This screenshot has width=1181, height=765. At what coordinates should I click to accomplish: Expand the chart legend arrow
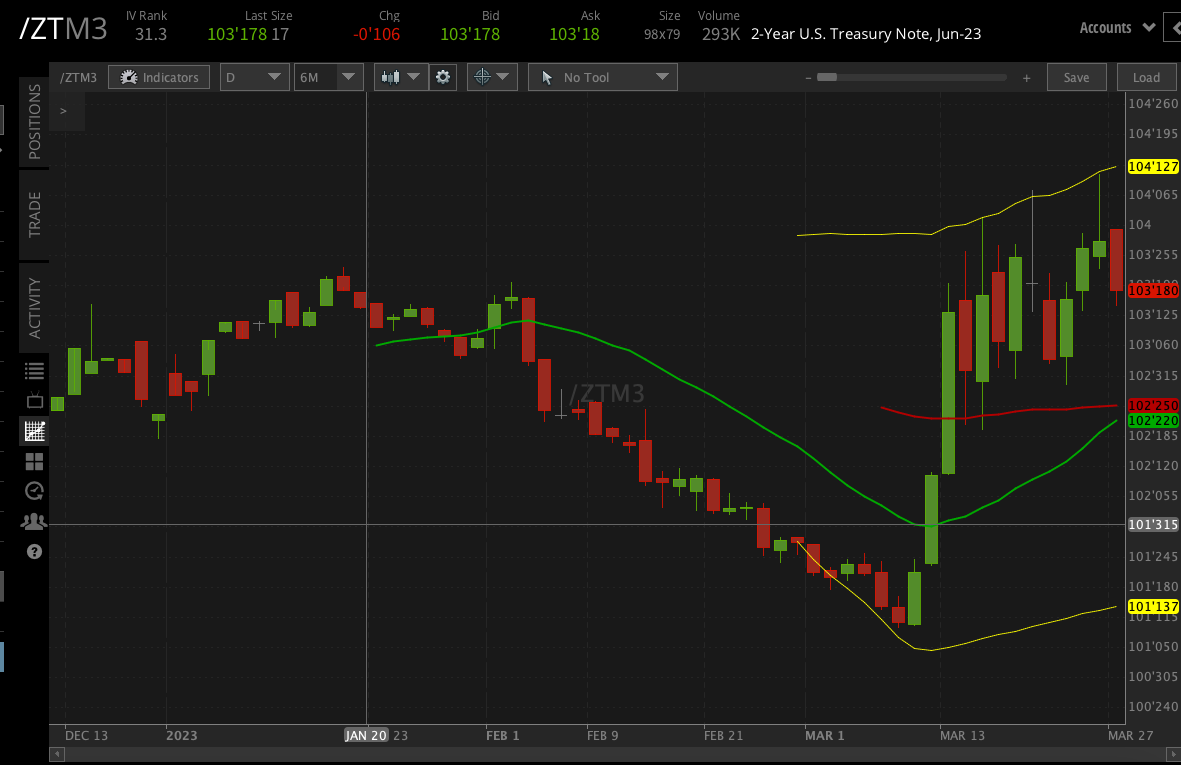(63, 111)
